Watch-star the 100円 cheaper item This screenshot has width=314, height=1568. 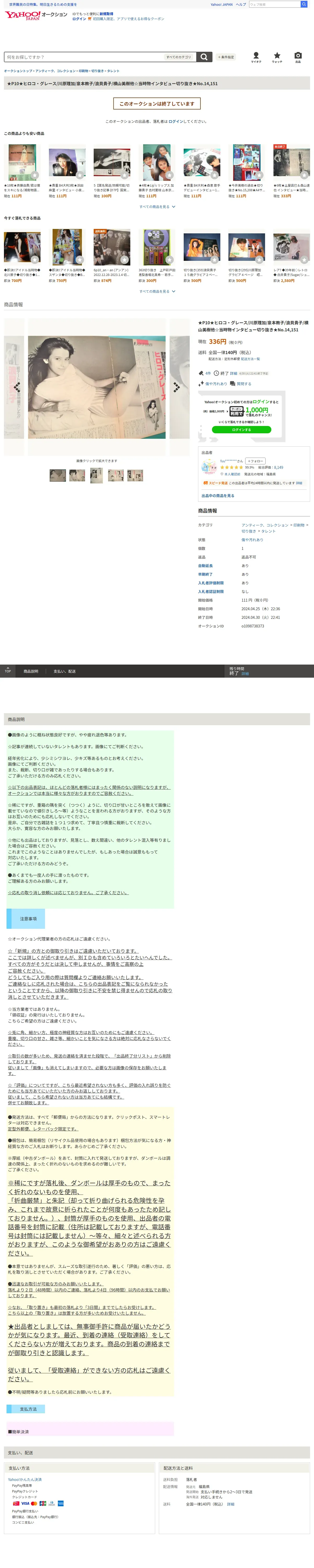click(124, 175)
